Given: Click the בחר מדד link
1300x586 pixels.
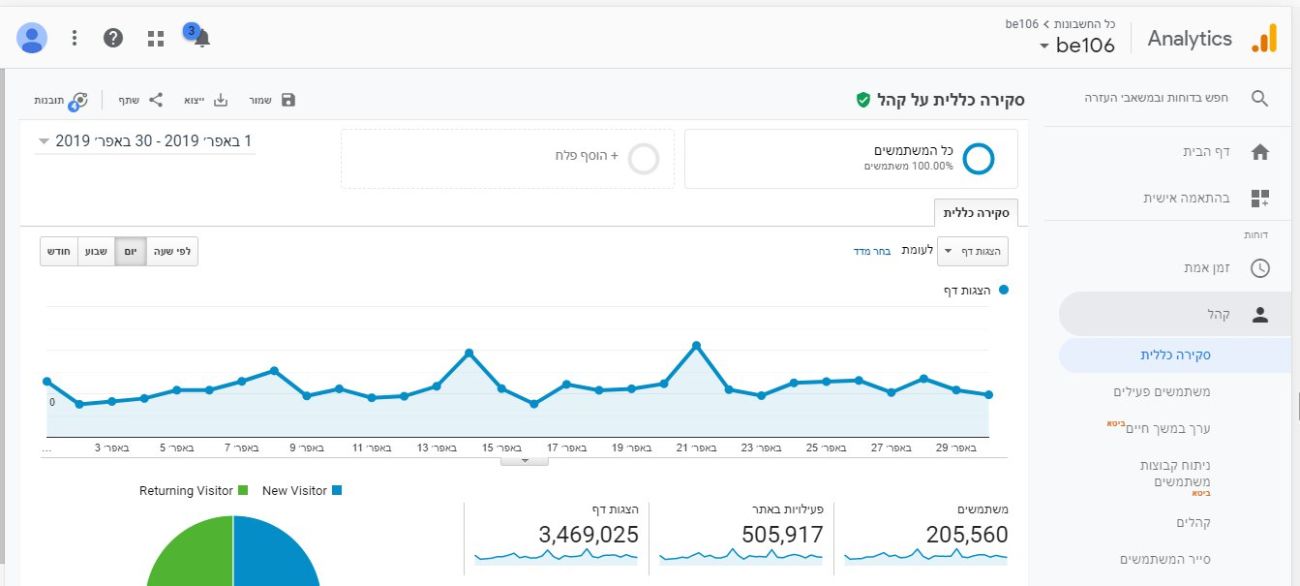Looking at the screenshot, I should click(872, 251).
